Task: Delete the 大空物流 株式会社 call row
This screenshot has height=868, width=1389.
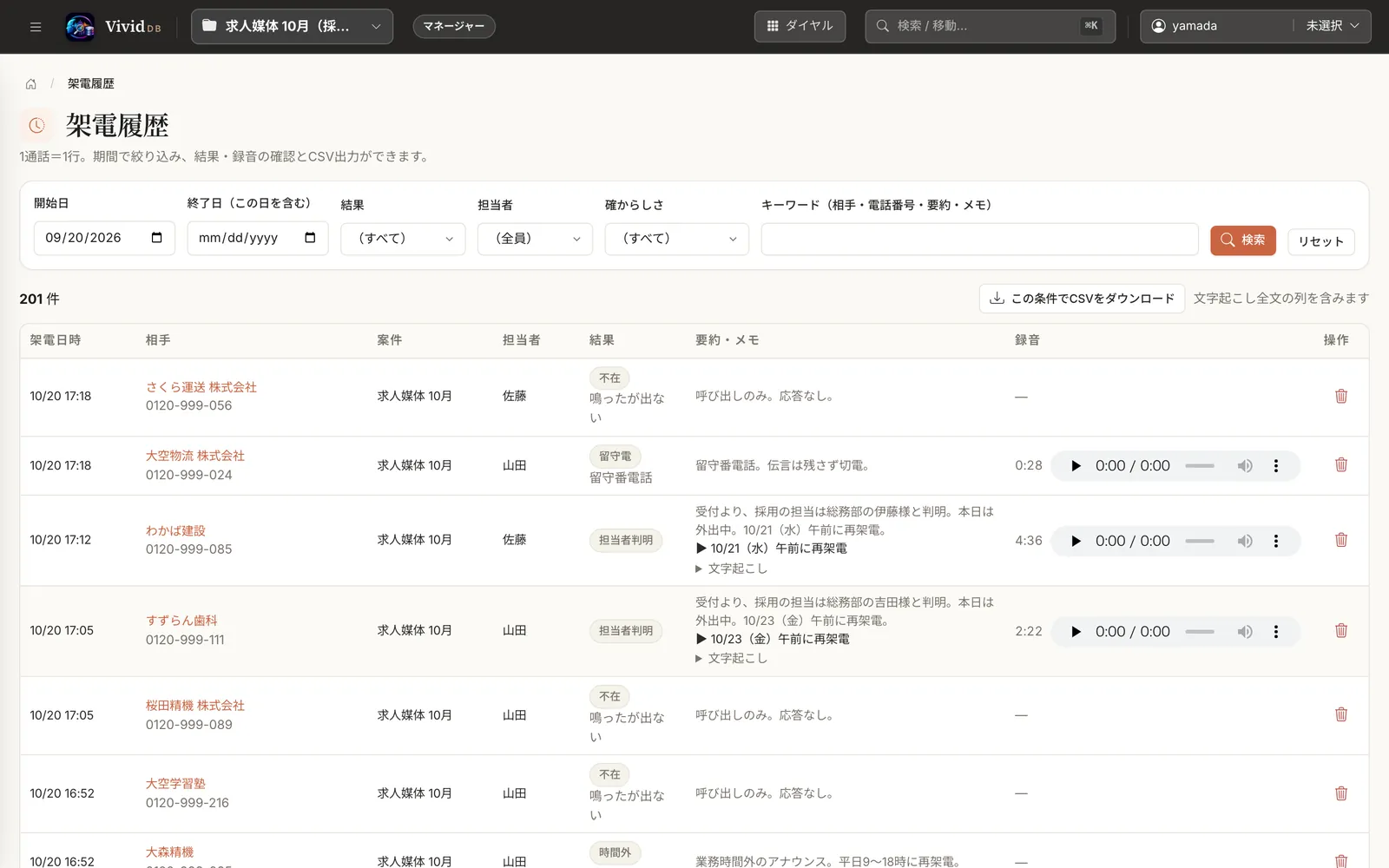Action: (x=1340, y=465)
